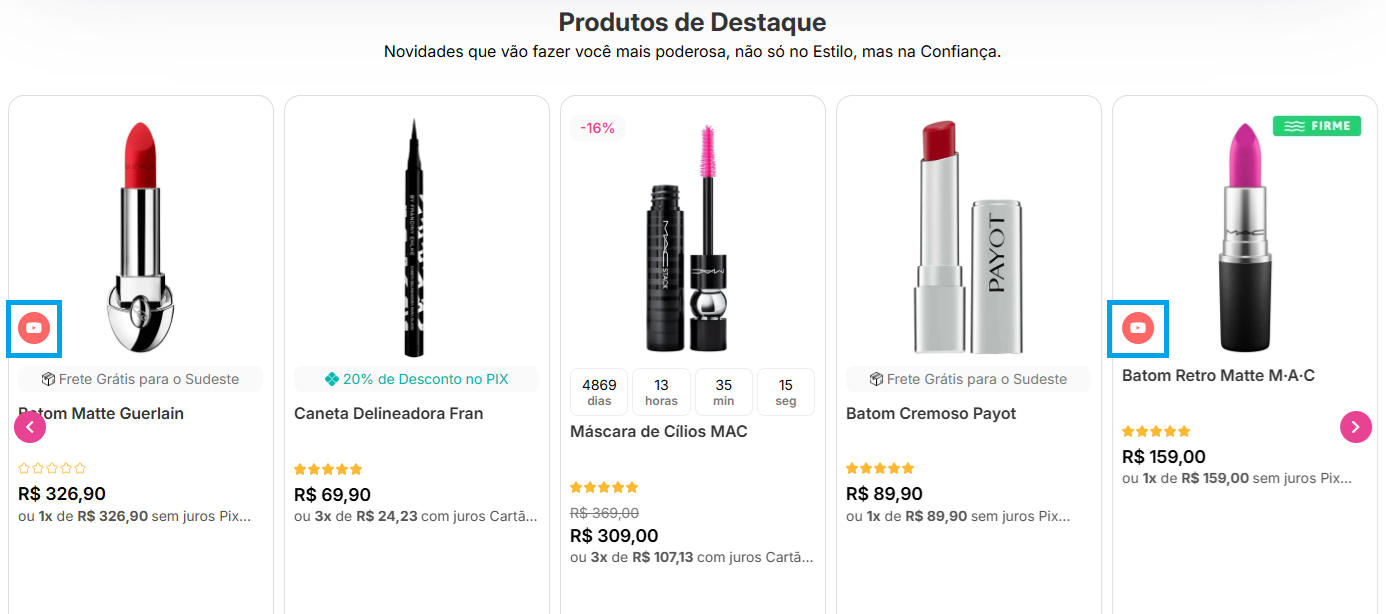
Task: Advance carousel to next products
Action: (x=1355, y=427)
